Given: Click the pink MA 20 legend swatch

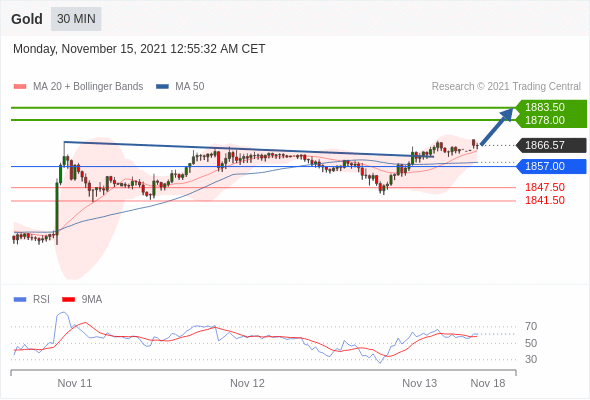Looking at the screenshot, I should pyautogui.click(x=20, y=87).
